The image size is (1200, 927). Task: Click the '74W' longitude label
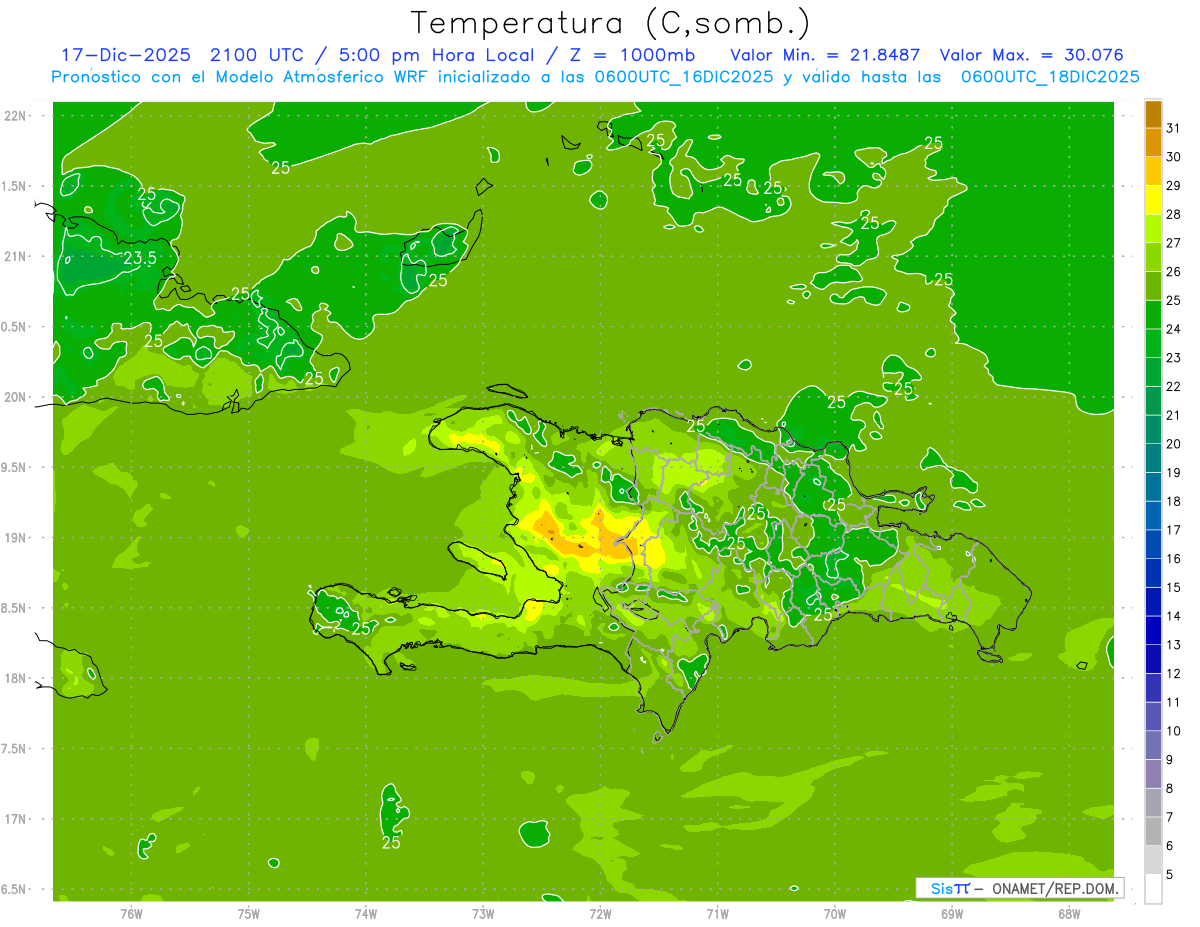pos(366,914)
